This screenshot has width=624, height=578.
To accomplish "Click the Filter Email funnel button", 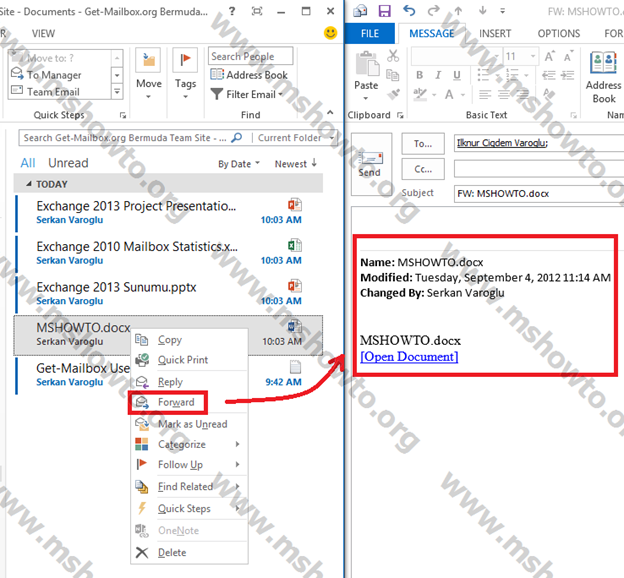I will [x=247, y=94].
